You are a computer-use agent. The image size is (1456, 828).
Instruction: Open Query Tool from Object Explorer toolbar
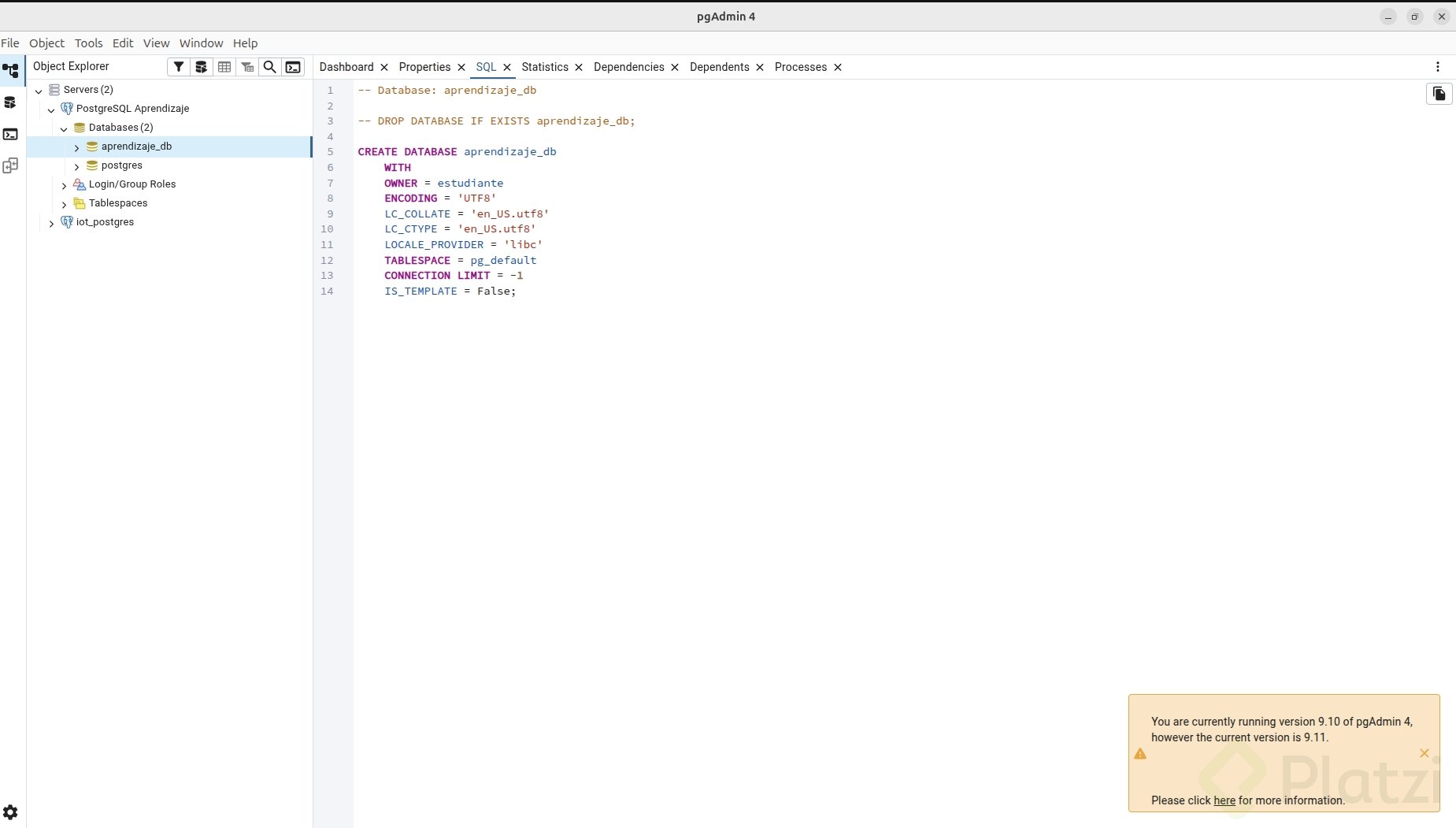coord(202,67)
